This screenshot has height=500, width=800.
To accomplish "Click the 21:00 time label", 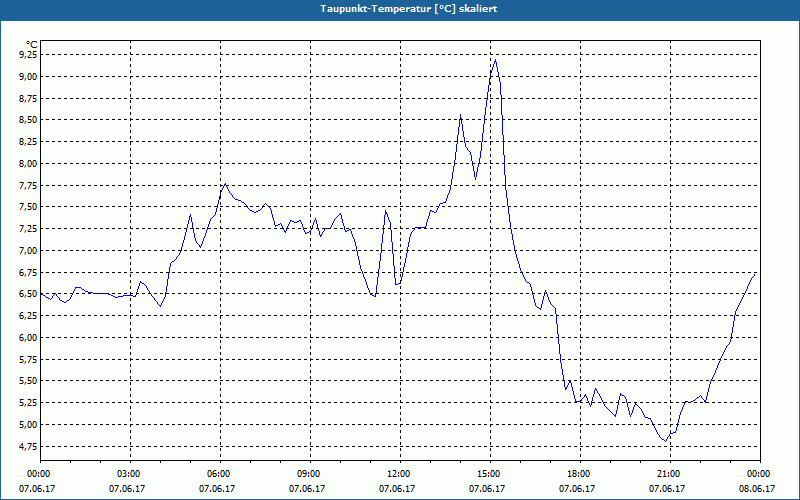I will pyautogui.click(x=670, y=474).
